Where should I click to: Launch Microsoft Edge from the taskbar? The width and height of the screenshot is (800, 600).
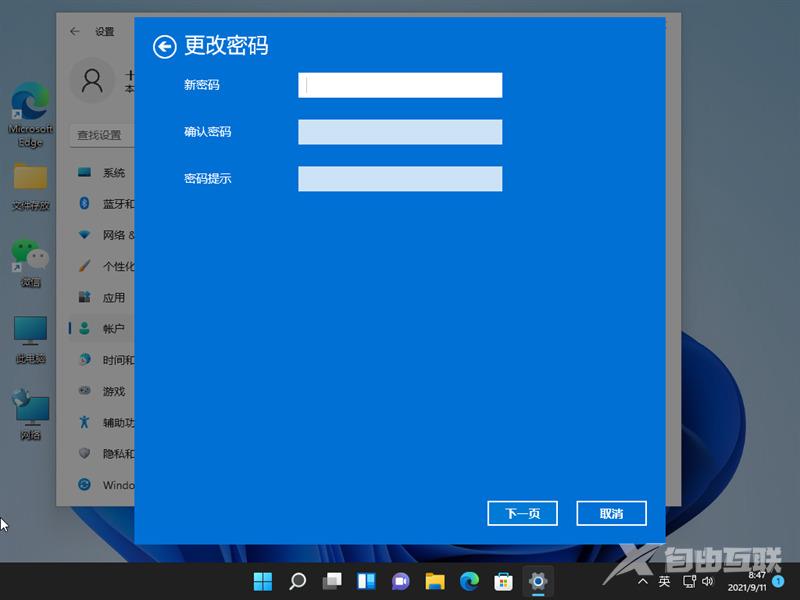pyautogui.click(x=467, y=580)
